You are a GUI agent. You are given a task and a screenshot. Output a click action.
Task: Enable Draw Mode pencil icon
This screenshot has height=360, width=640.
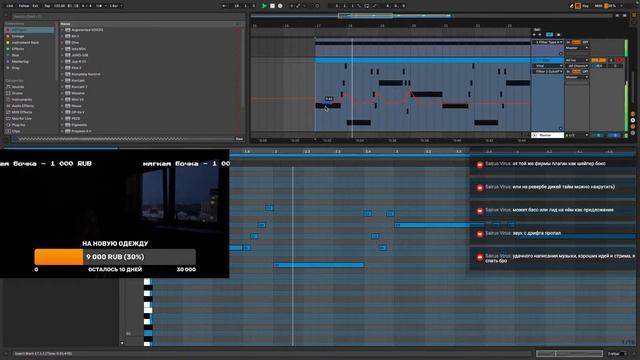click(571, 6)
